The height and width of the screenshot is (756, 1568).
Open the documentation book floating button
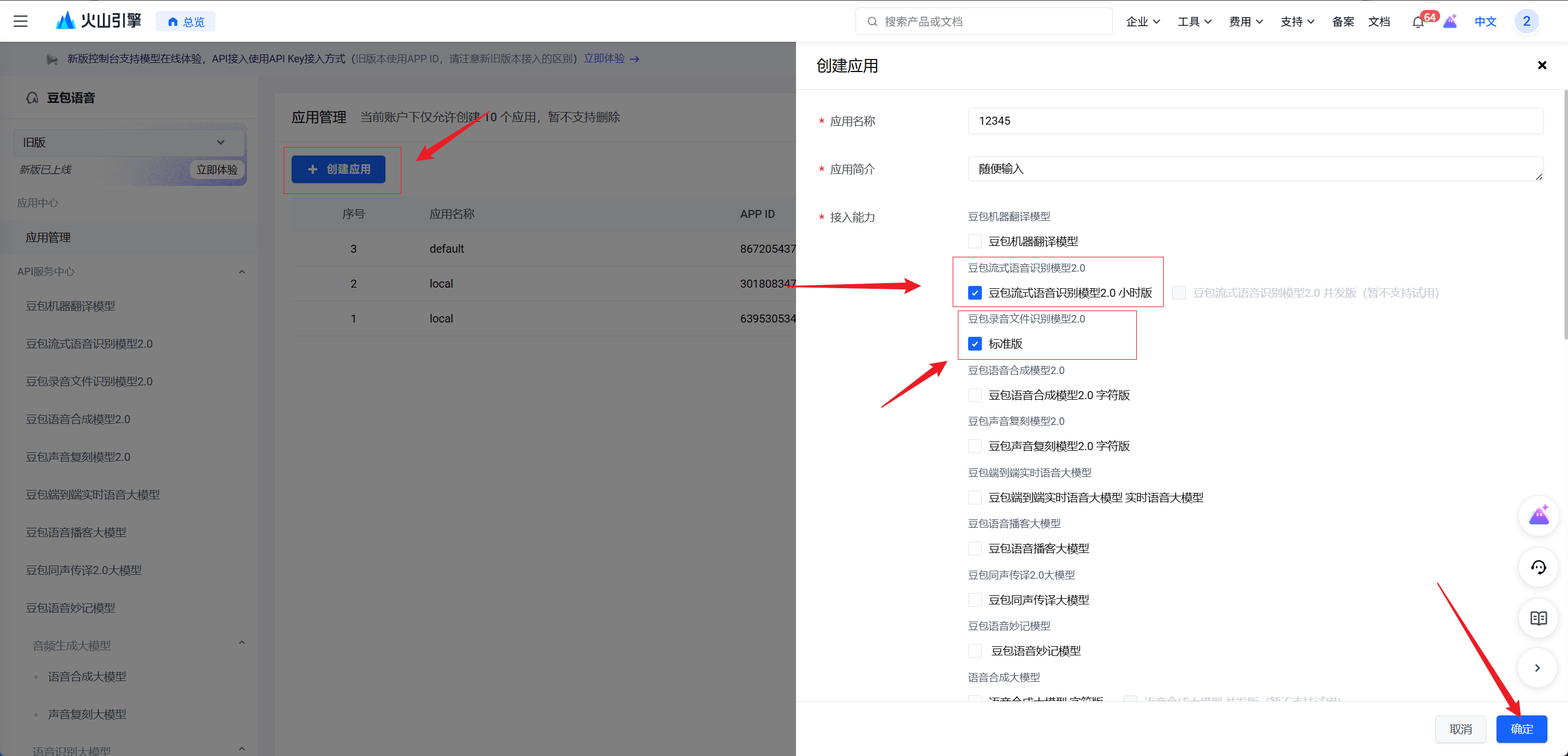(x=1538, y=618)
